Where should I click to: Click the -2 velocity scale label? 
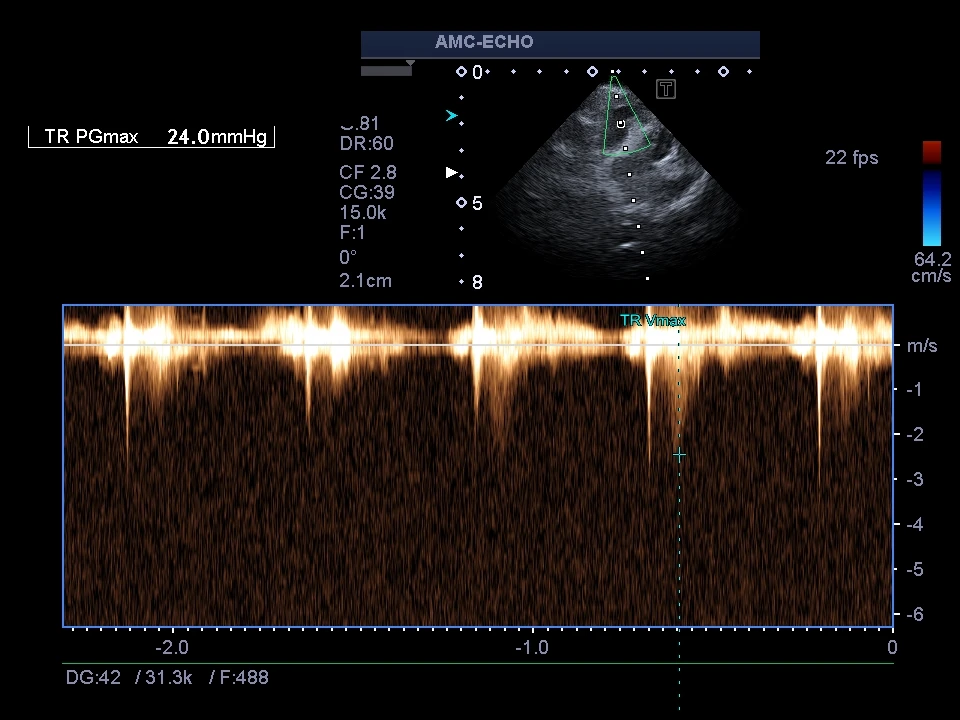pos(913,434)
